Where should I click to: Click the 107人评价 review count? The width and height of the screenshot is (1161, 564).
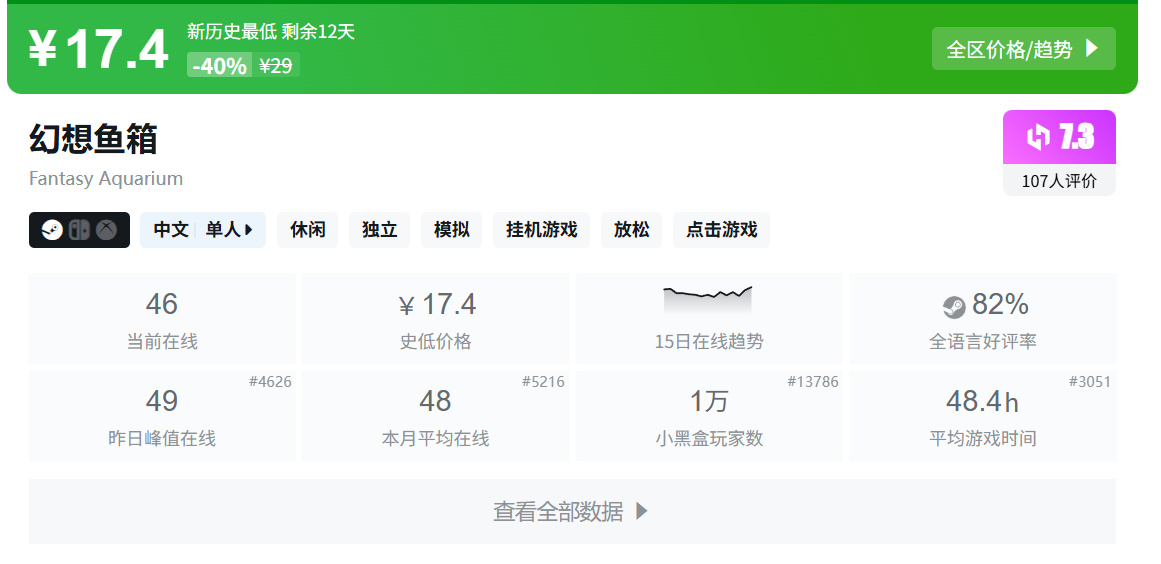(1059, 181)
